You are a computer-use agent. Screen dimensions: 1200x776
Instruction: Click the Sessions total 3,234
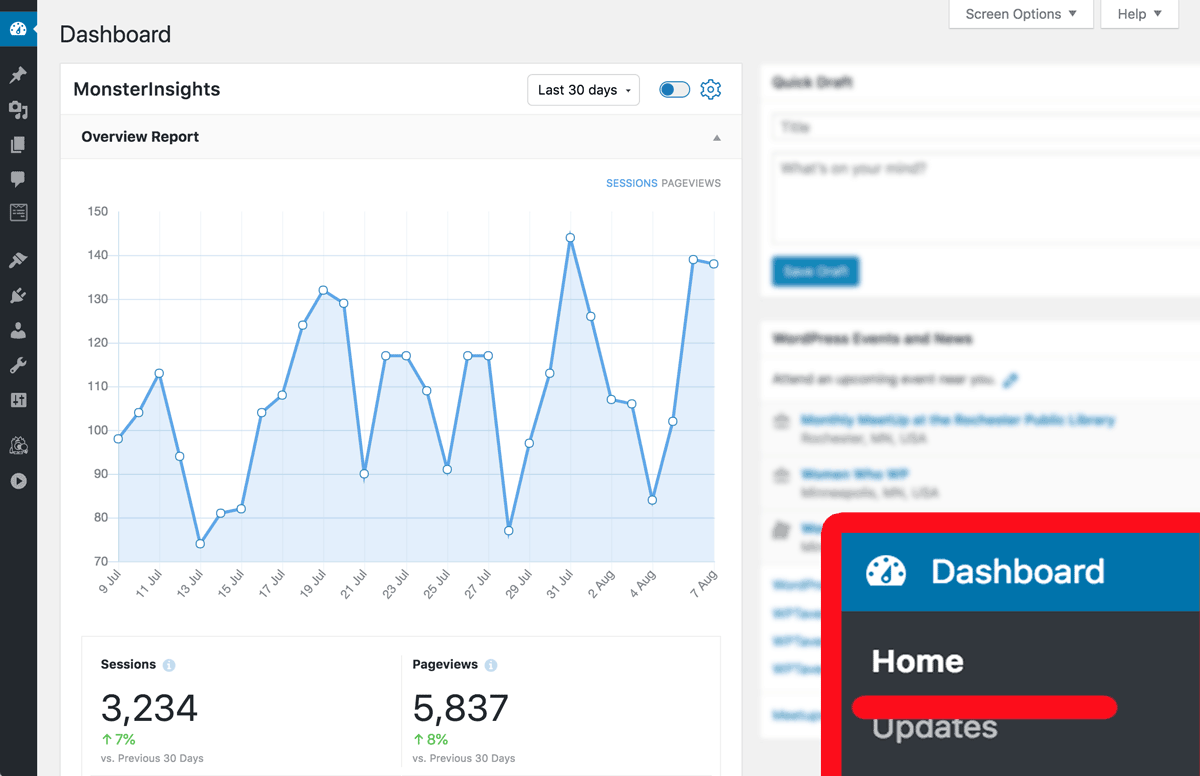point(149,709)
